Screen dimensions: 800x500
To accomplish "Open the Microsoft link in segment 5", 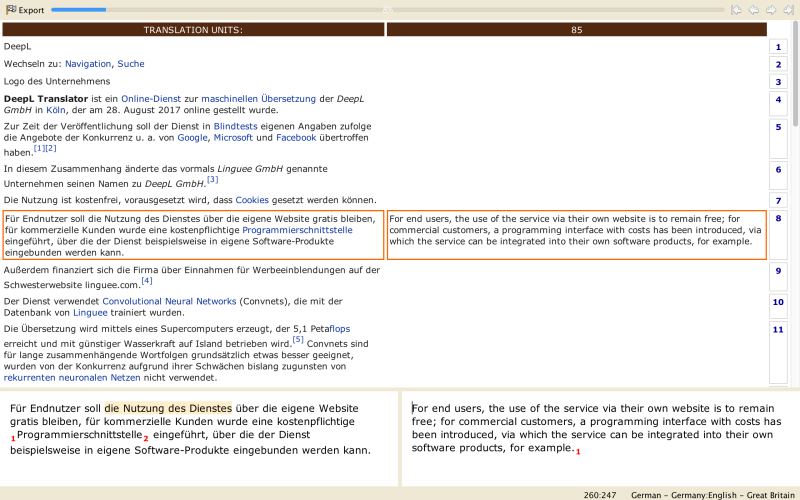I will [233, 138].
